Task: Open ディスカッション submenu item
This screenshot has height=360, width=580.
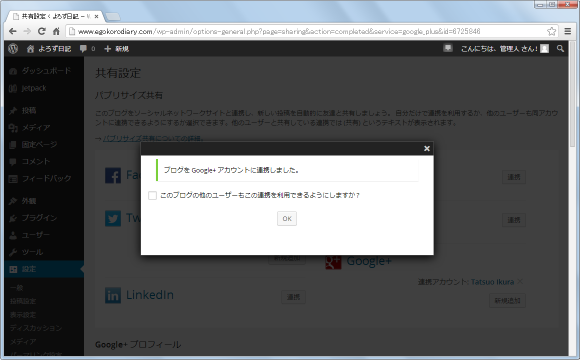Action: pos(36,328)
